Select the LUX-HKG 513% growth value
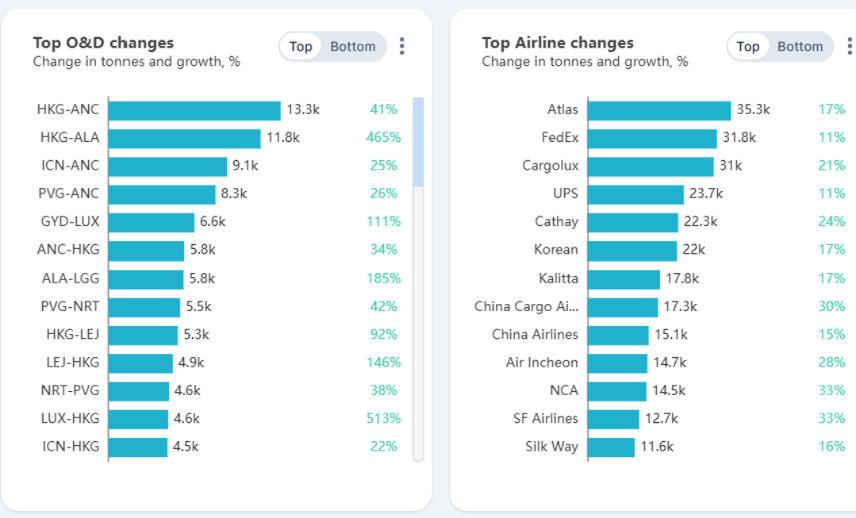The image size is (856, 518). [x=383, y=418]
